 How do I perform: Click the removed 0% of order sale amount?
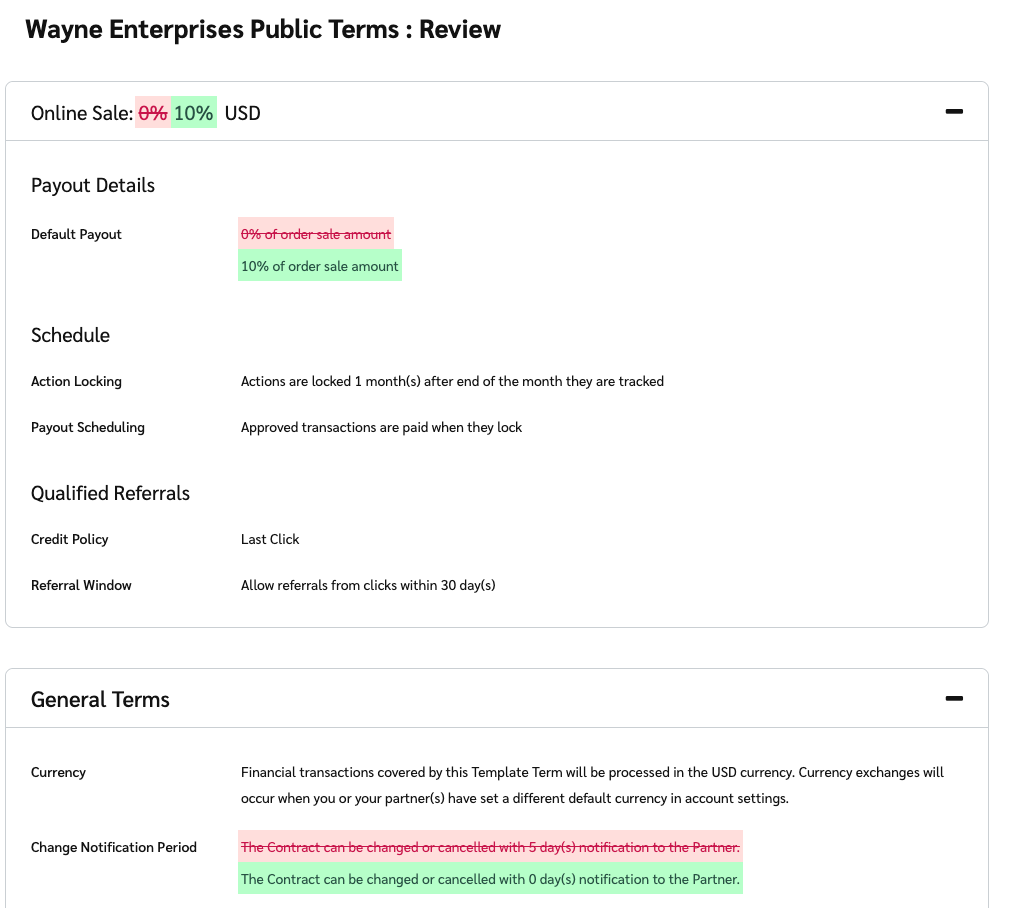click(x=315, y=234)
